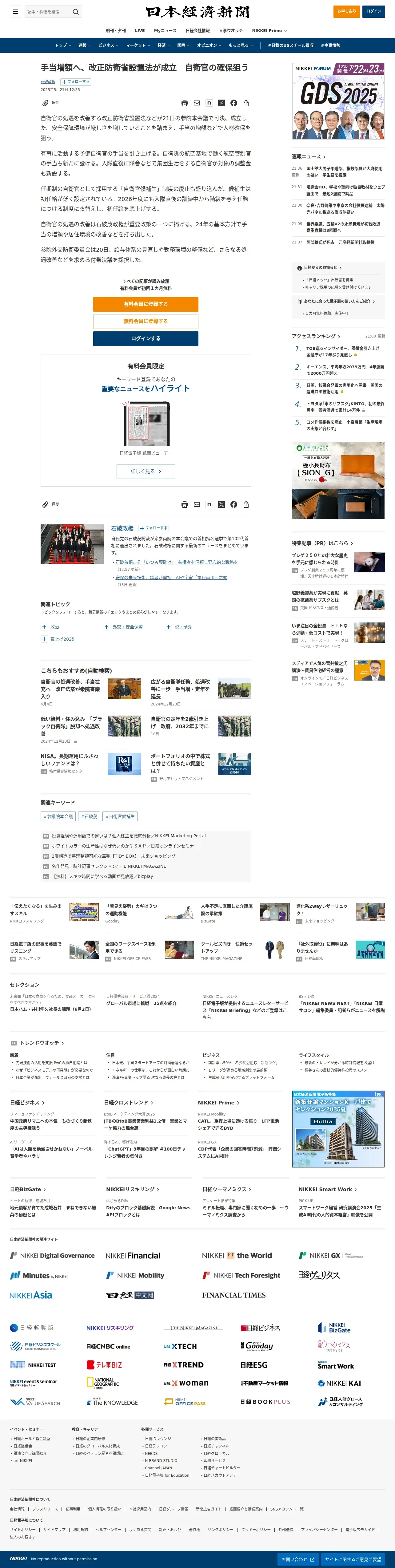Click the 詳しく見る button
Image resolution: width=395 pixels, height=1568 pixels.
[146, 471]
